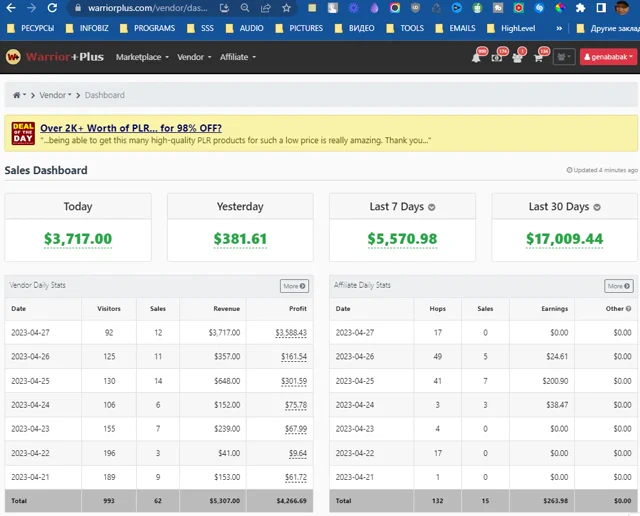640x516 pixels.
Task: Click the Warrior+Plus logo
Action: point(54,57)
